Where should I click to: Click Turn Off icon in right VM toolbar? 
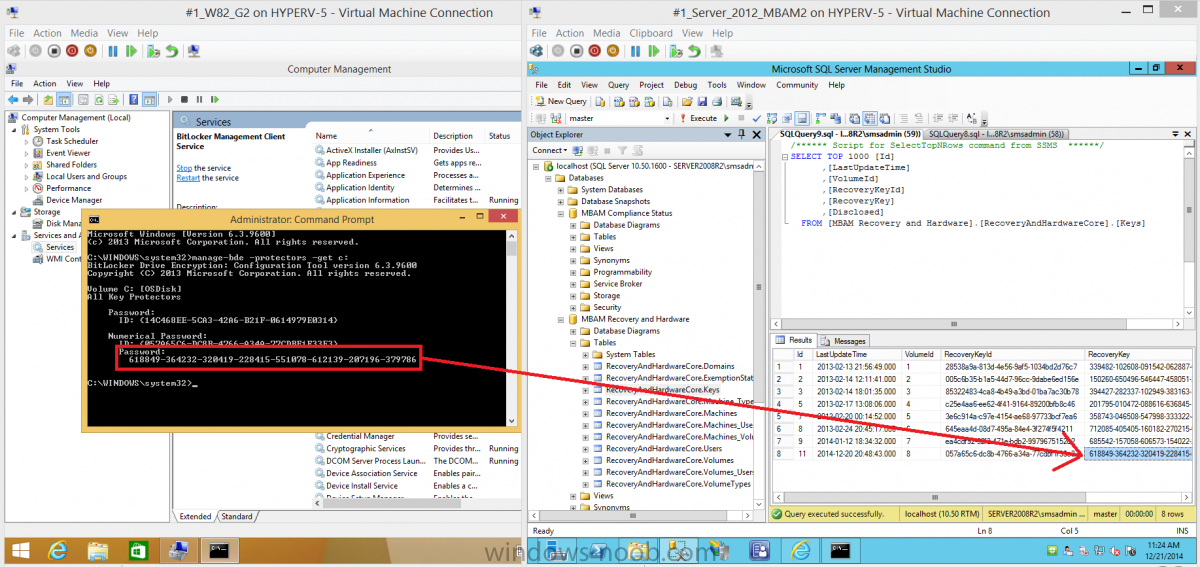pyautogui.click(x=576, y=51)
